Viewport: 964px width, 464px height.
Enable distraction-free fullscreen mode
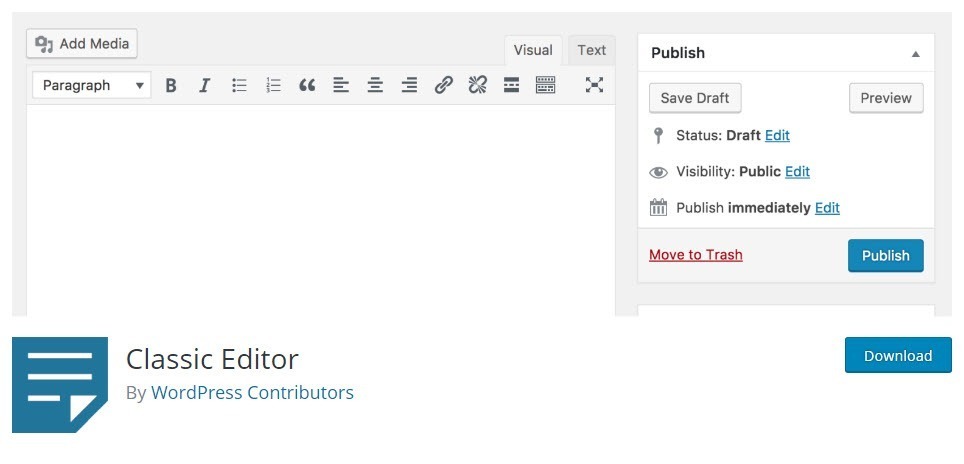594,86
